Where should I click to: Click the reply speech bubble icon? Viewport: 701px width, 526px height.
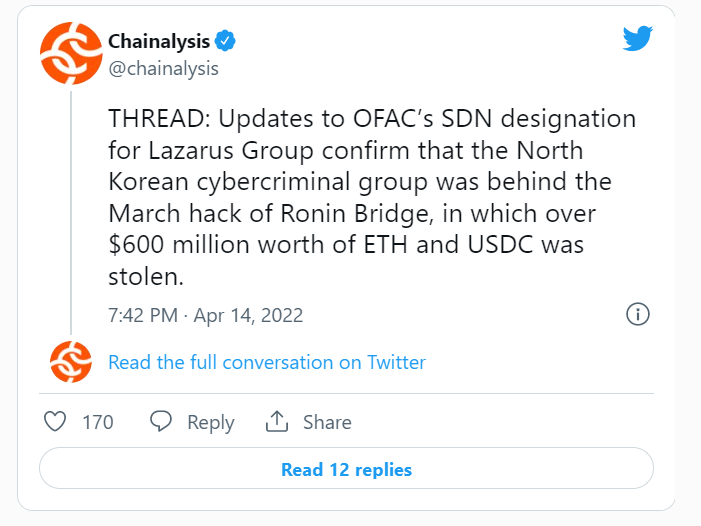click(160, 422)
